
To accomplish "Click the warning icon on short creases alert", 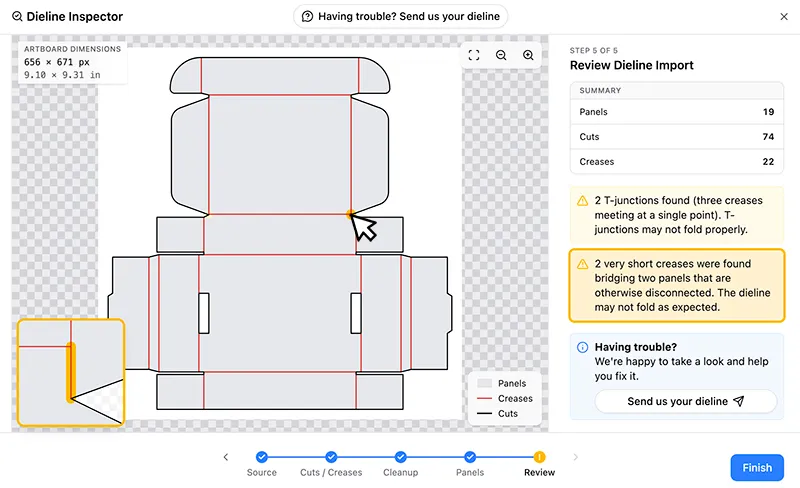I will coord(583,264).
